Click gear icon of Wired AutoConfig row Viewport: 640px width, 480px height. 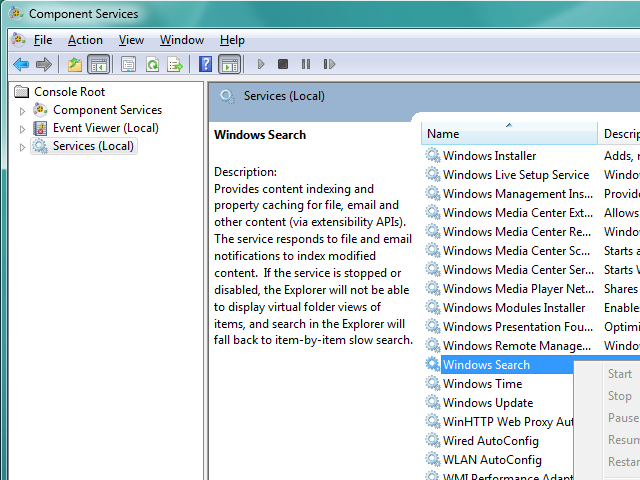coord(433,440)
